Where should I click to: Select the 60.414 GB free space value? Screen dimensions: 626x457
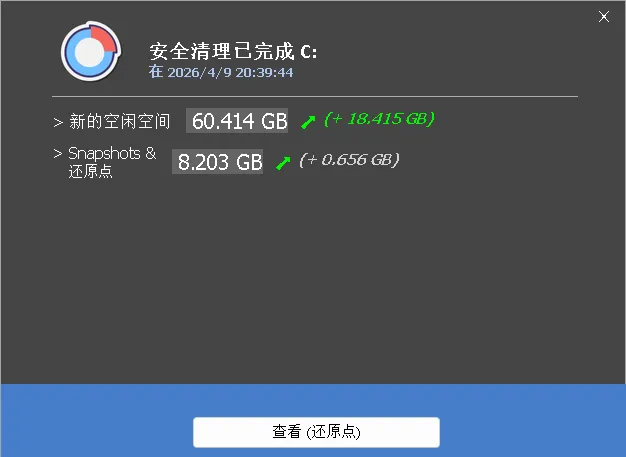pos(237,121)
